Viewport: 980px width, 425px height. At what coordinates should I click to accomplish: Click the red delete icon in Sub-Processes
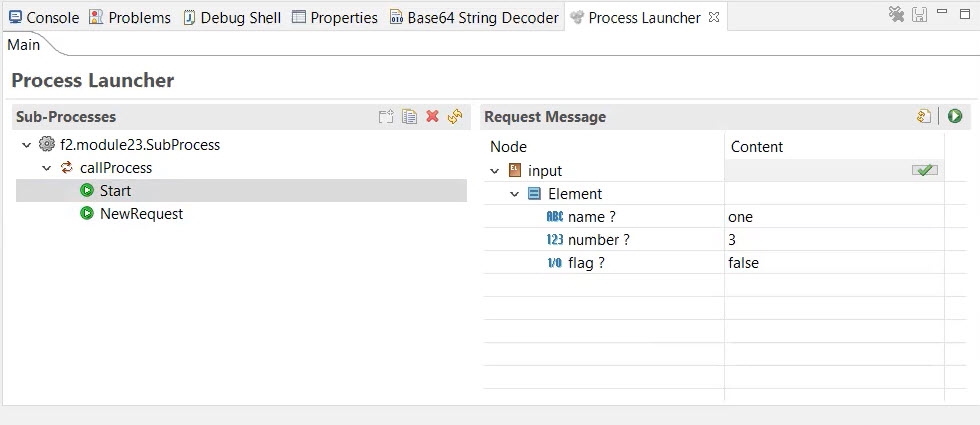coord(432,117)
